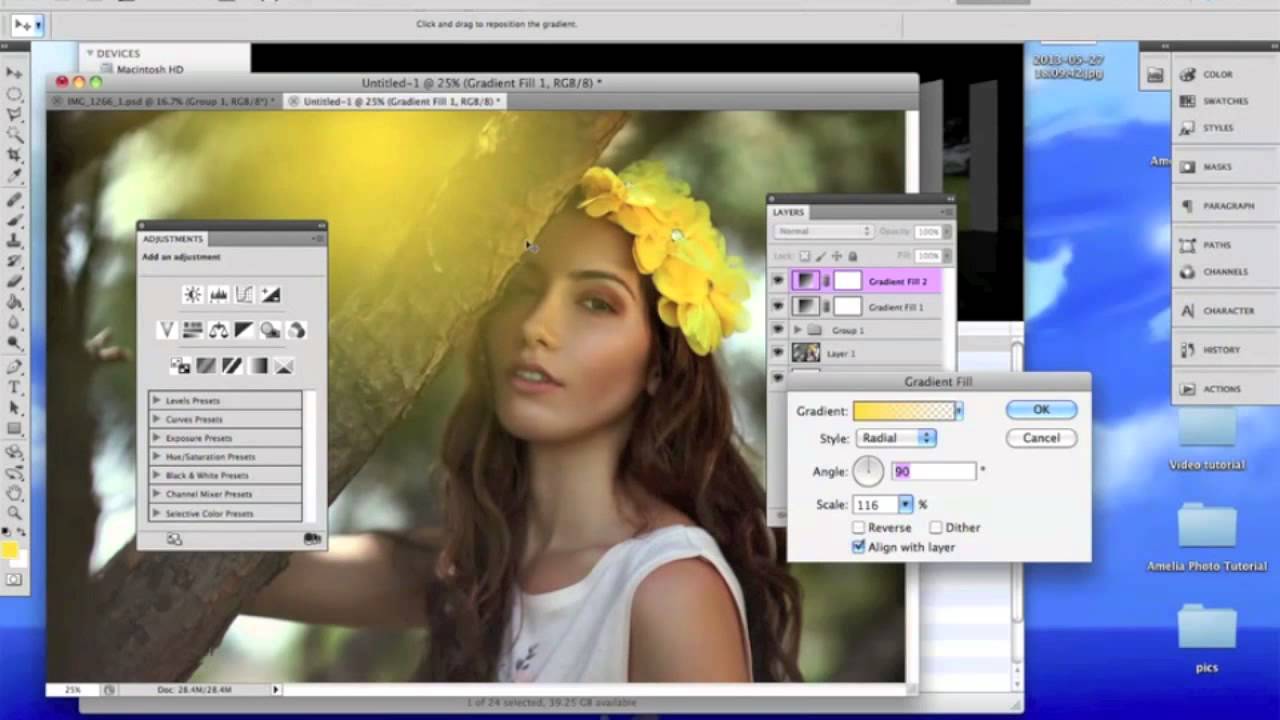Add a Color Balance adjustment
The width and height of the screenshot is (1280, 720).
[x=218, y=330]
